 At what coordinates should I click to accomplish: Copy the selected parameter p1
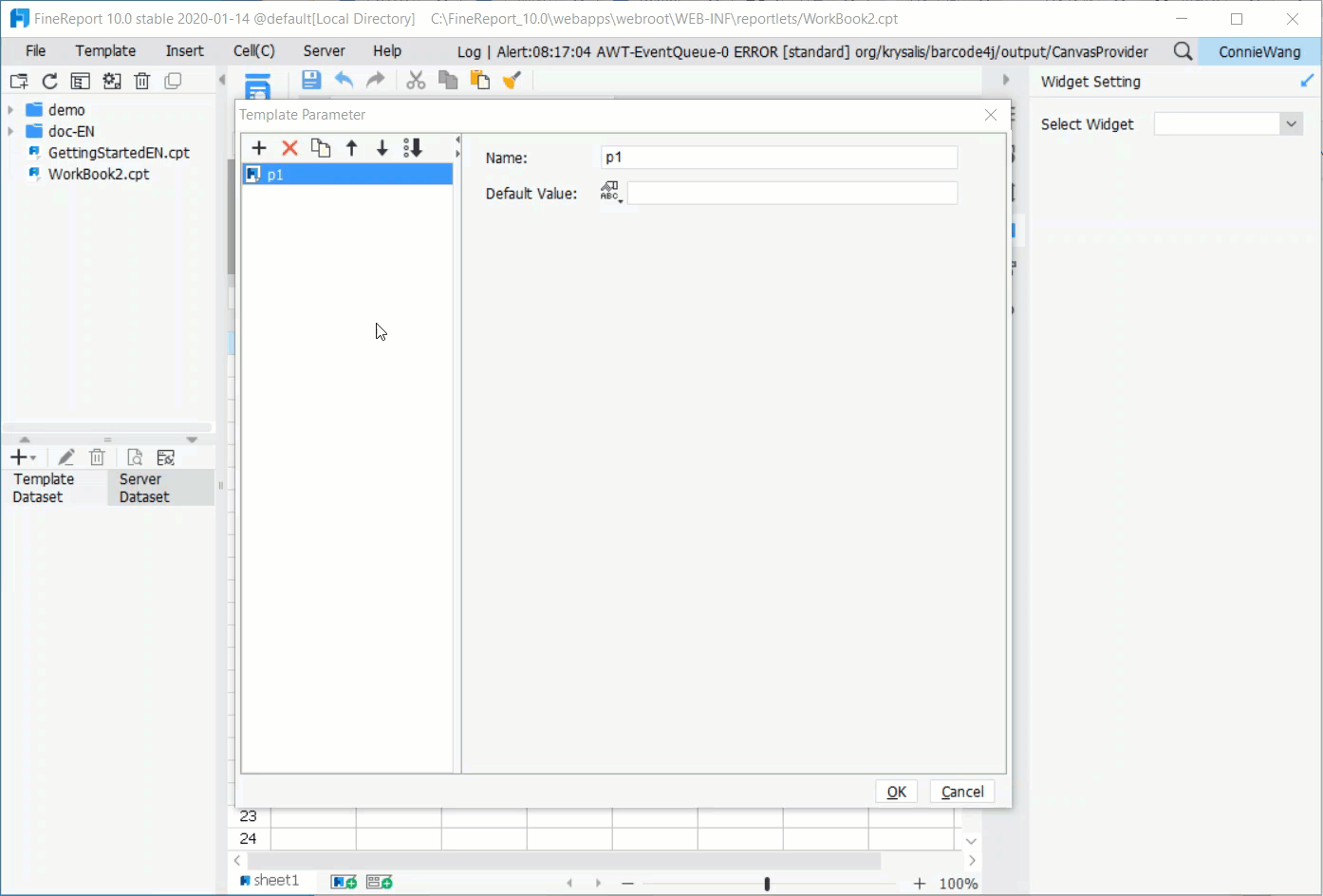click(321, 148)
